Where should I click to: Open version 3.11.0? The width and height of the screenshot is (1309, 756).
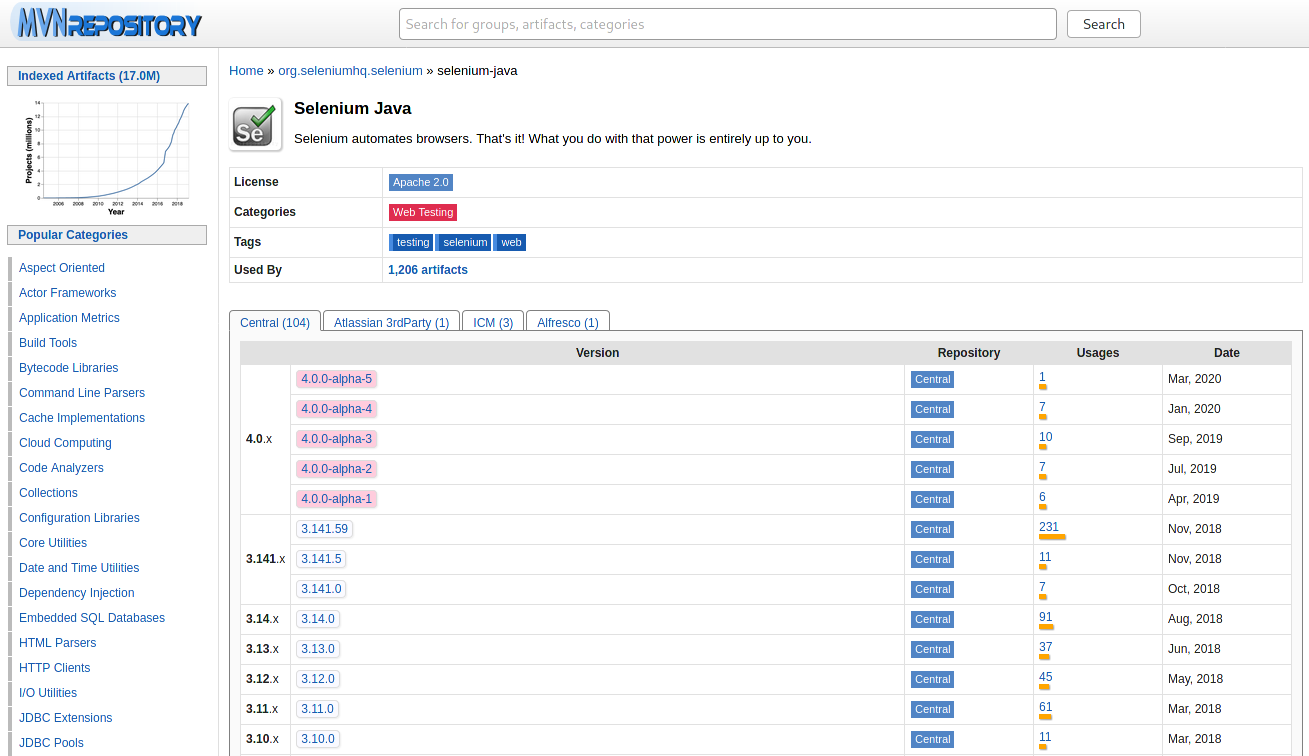tap(317, 709)
